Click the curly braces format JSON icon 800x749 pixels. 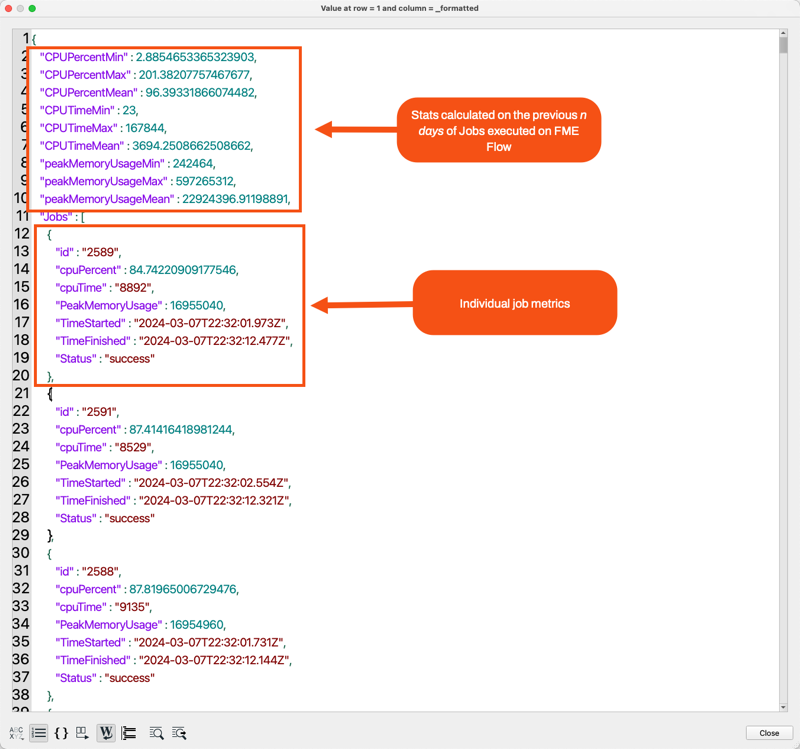[x=61, y=733]
